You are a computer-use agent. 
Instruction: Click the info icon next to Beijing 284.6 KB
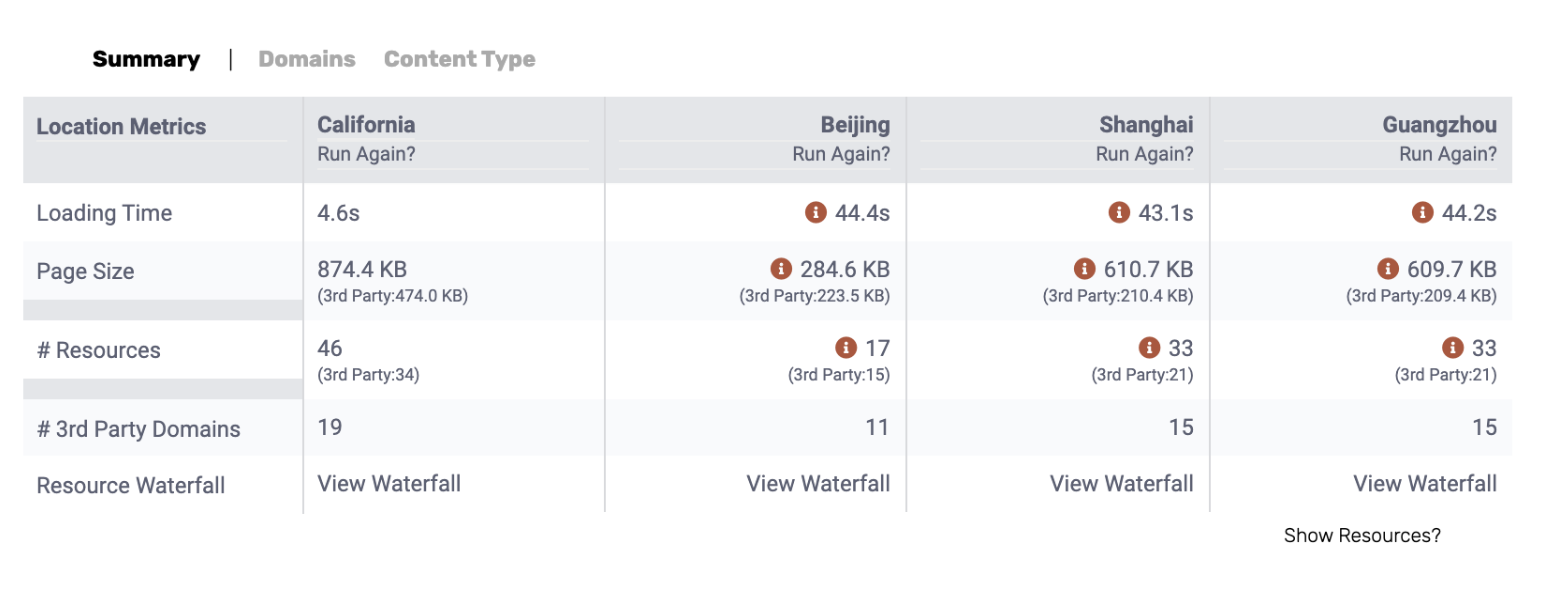click(x=781, y=268)
